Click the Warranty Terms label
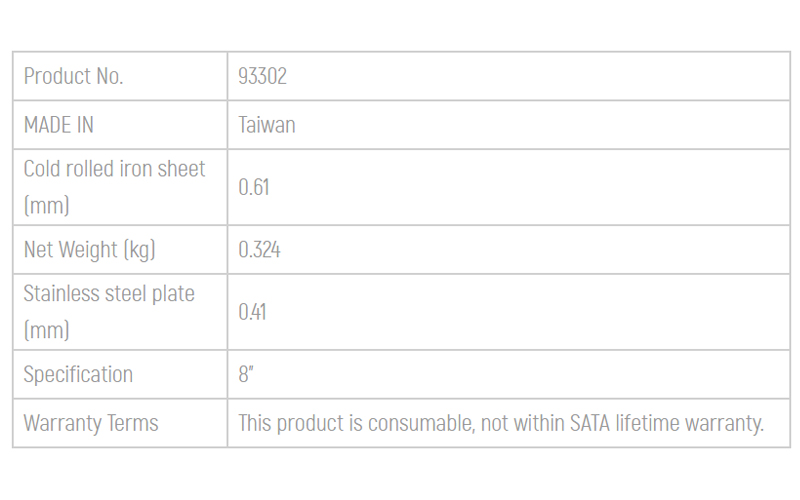Image resolution: width=800 pixels, height=500 pixels. [x=91, y=423]
